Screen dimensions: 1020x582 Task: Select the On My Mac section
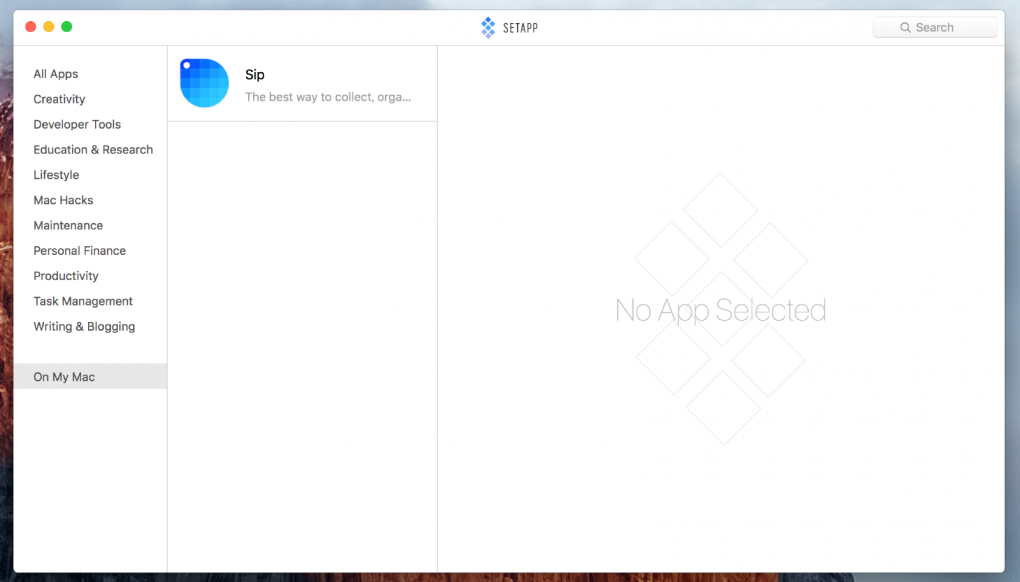click(x=64, y=377)
